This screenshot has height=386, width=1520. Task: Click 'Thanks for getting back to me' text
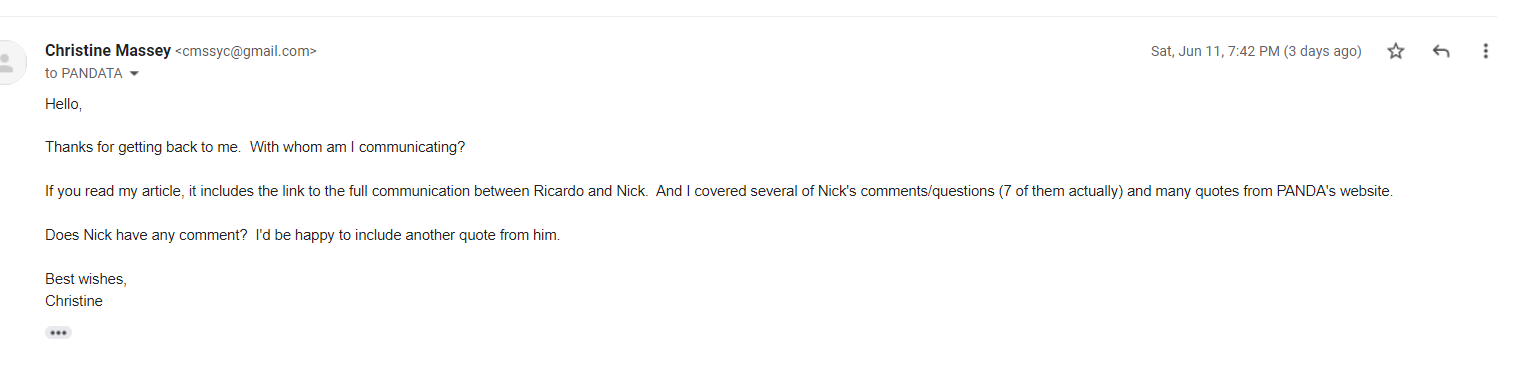click(x=142, y=147)
